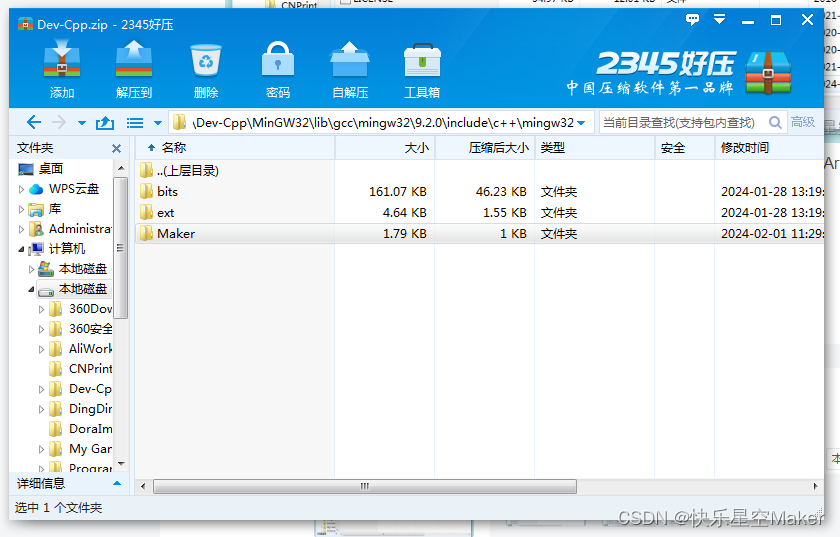Go back with the left arrow
Image resolution: width=840 pixels, height=537 pixels.
pyautogui.click(x=34, y=123)
